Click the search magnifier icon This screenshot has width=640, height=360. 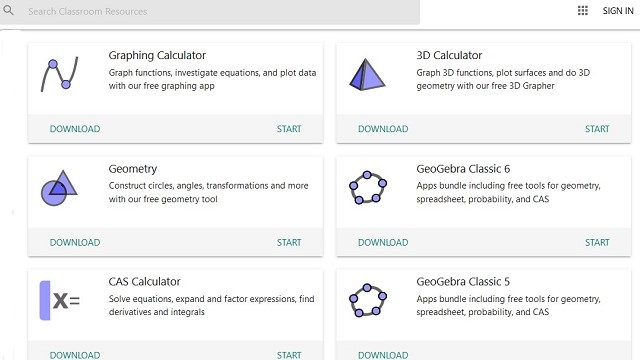tap(8, 10)
